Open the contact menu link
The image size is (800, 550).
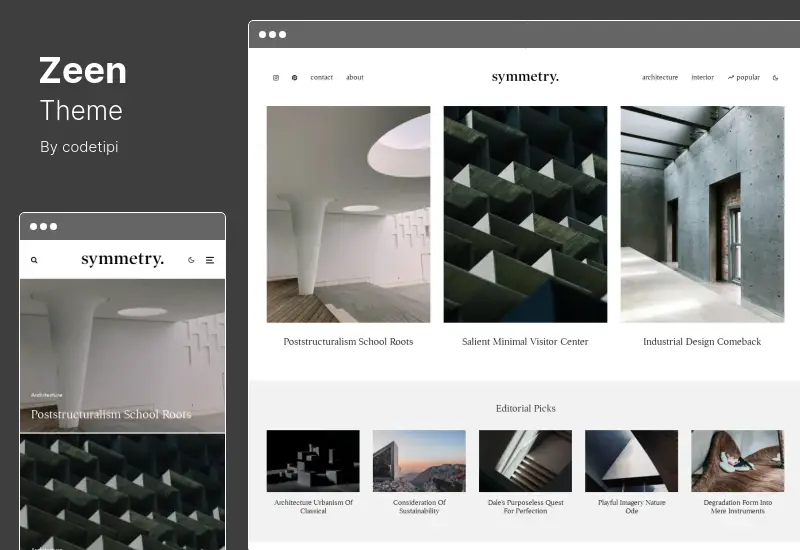click(x=321, y=78)
